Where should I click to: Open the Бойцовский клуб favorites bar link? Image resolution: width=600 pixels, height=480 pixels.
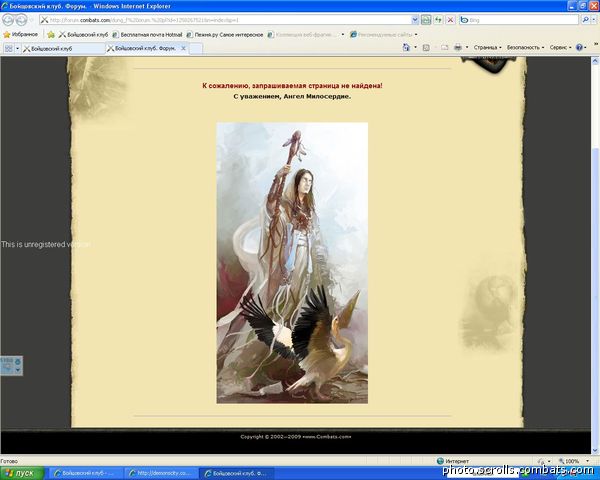coord(83,34)
